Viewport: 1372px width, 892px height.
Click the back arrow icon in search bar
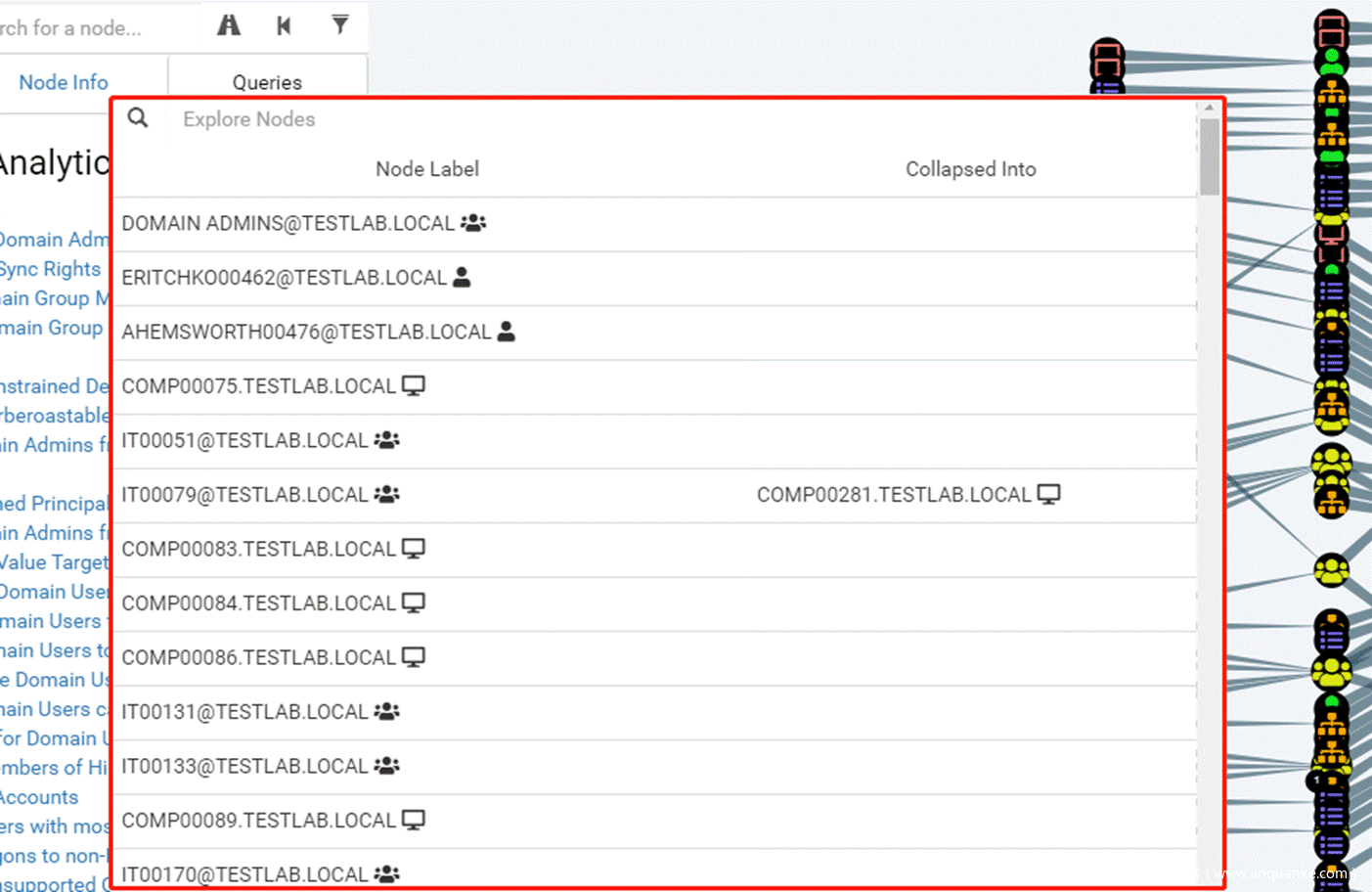pos(284,25)
